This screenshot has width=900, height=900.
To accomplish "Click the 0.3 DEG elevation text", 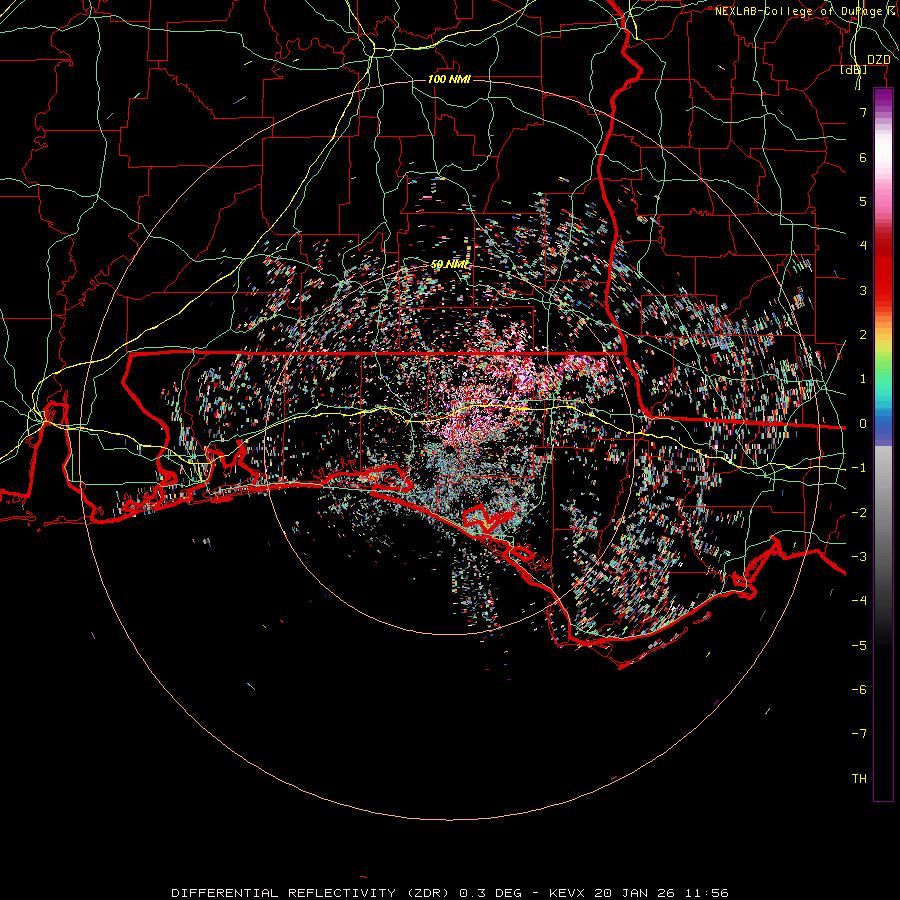I will (x=490, y=893).
